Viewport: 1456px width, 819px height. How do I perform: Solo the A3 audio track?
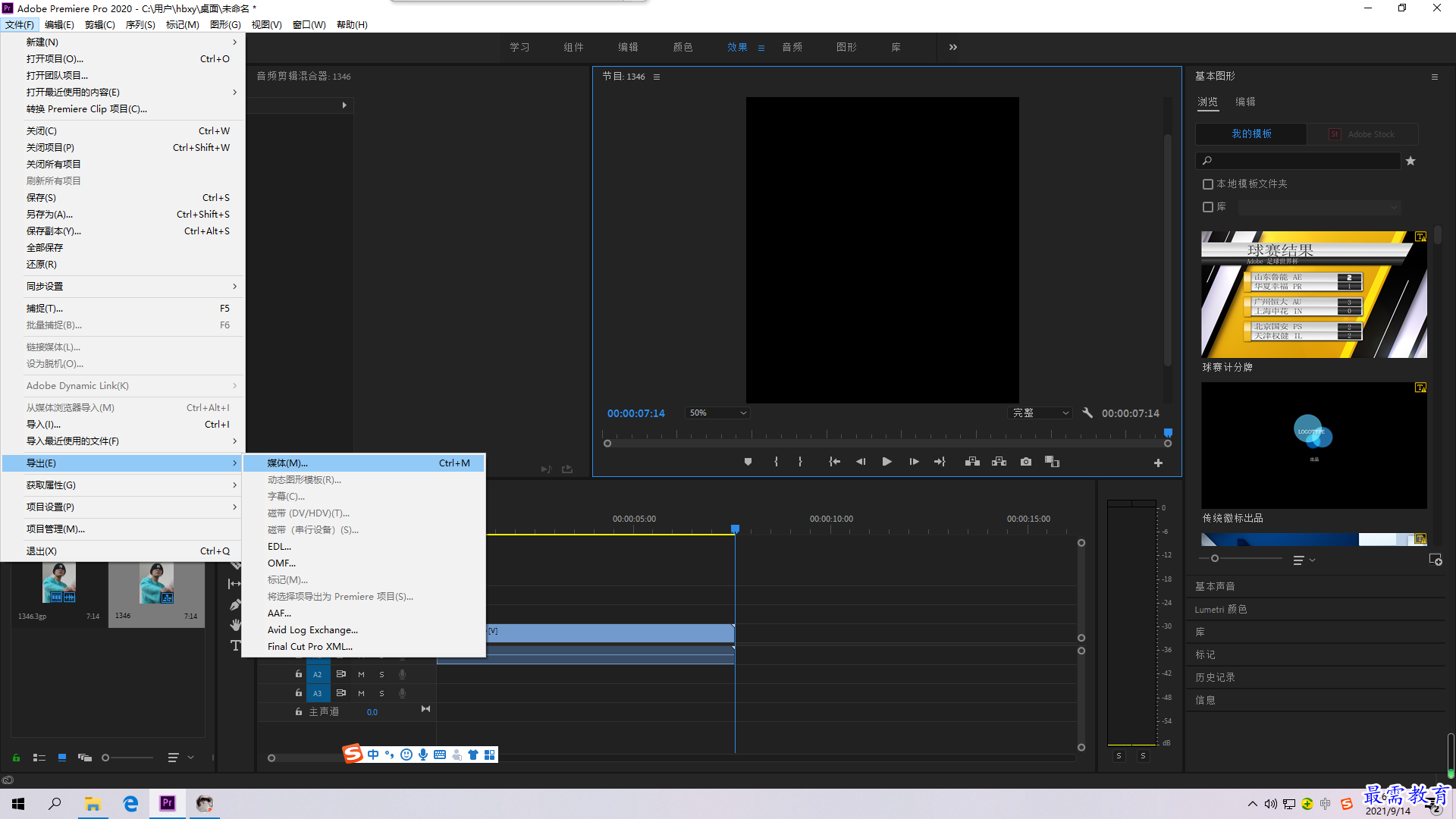(381, 693)
